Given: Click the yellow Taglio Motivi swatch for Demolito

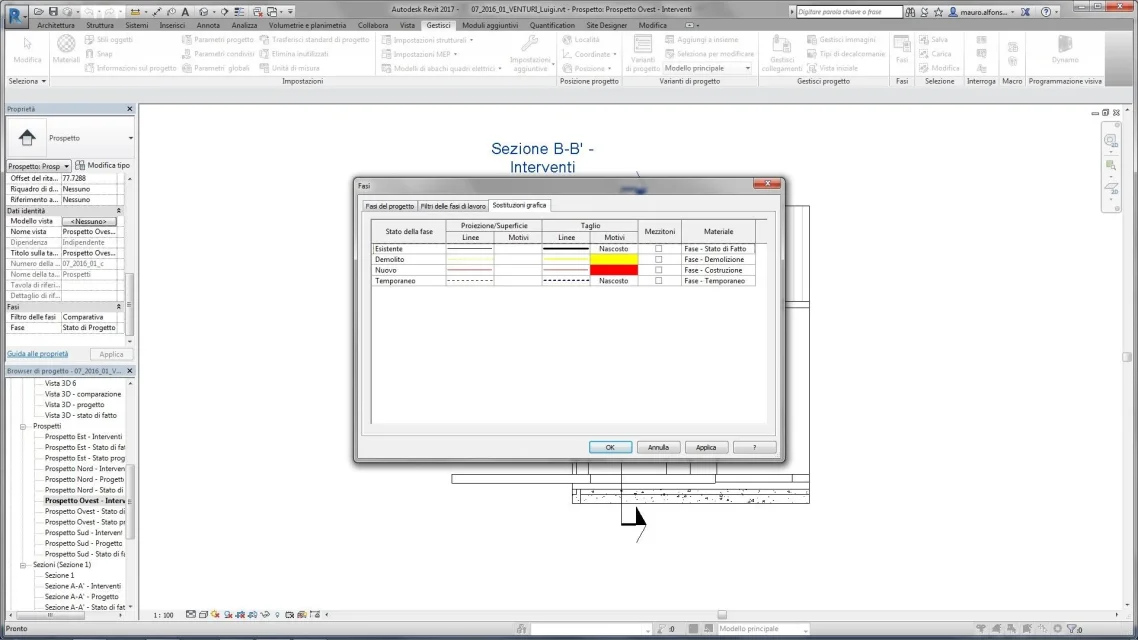Looking at the screenshot, I should click(614, 259).
